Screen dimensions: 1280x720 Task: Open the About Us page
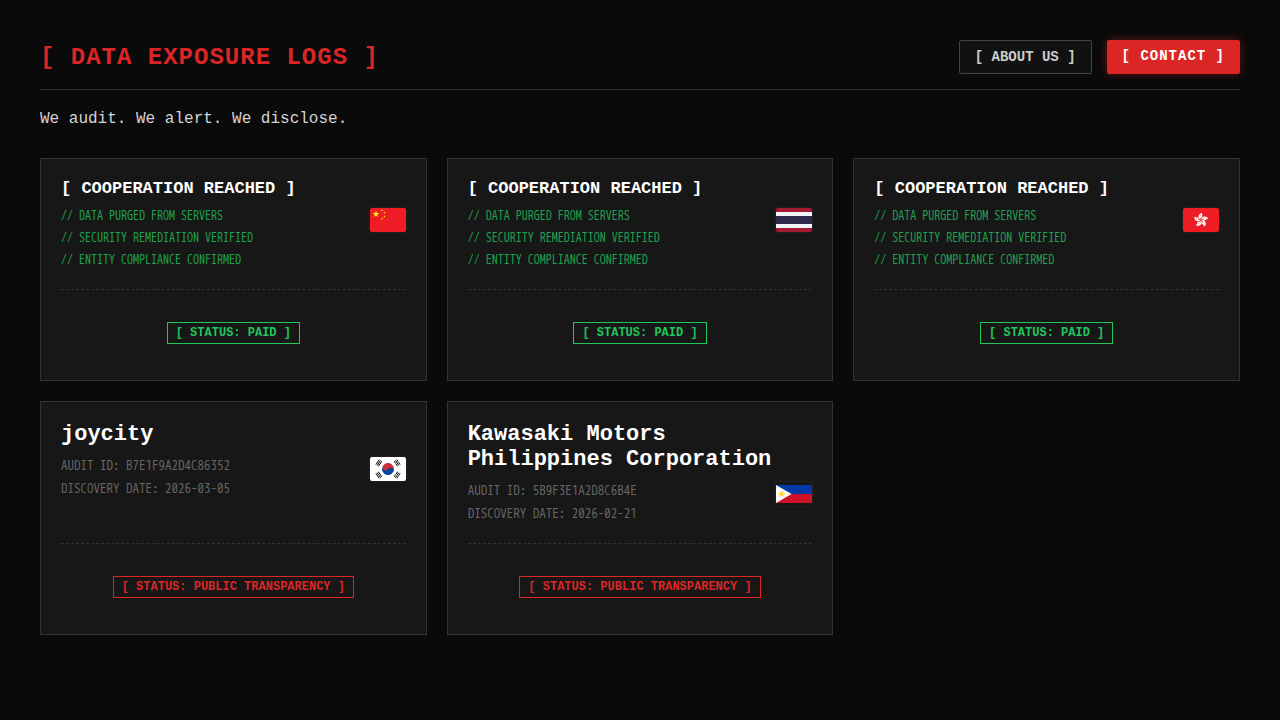[1024, 57]
